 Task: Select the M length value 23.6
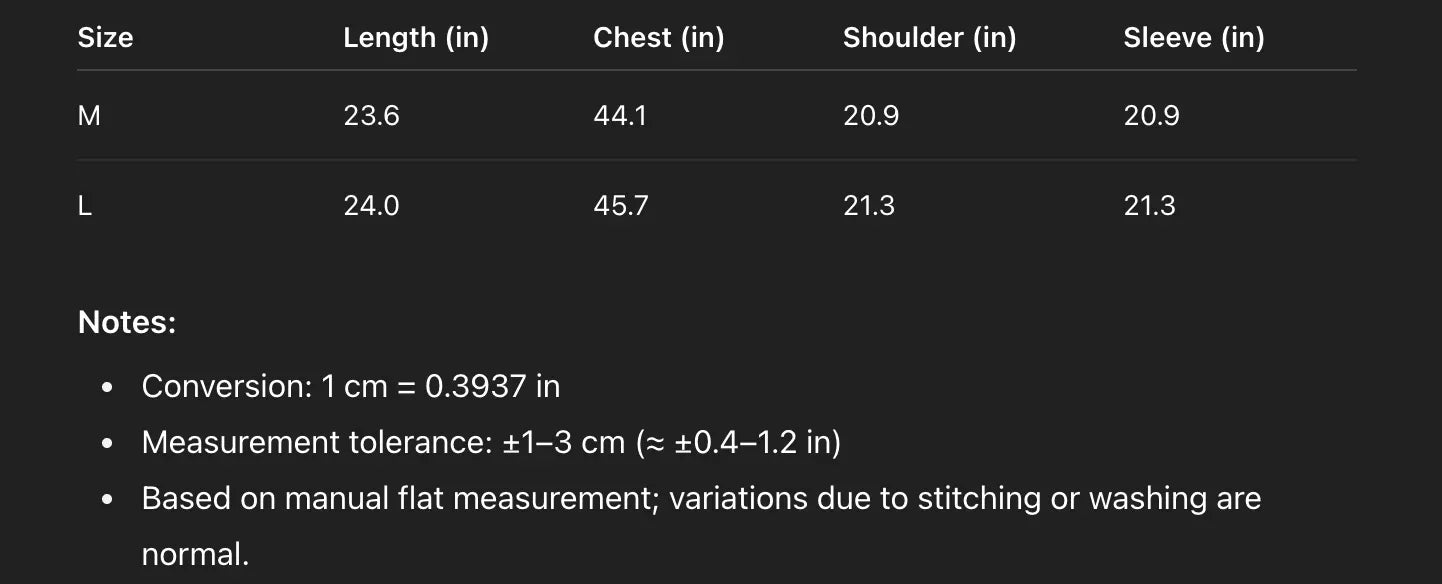coord(371,116)
